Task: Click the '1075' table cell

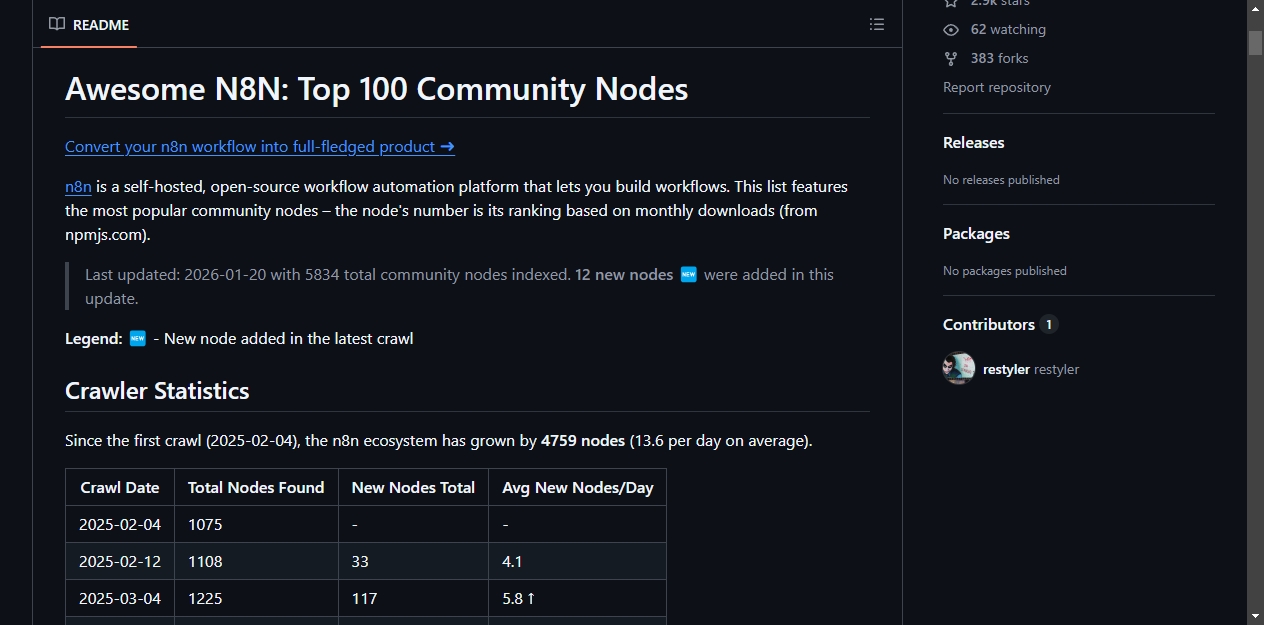Action: click(x=256, y=524)
